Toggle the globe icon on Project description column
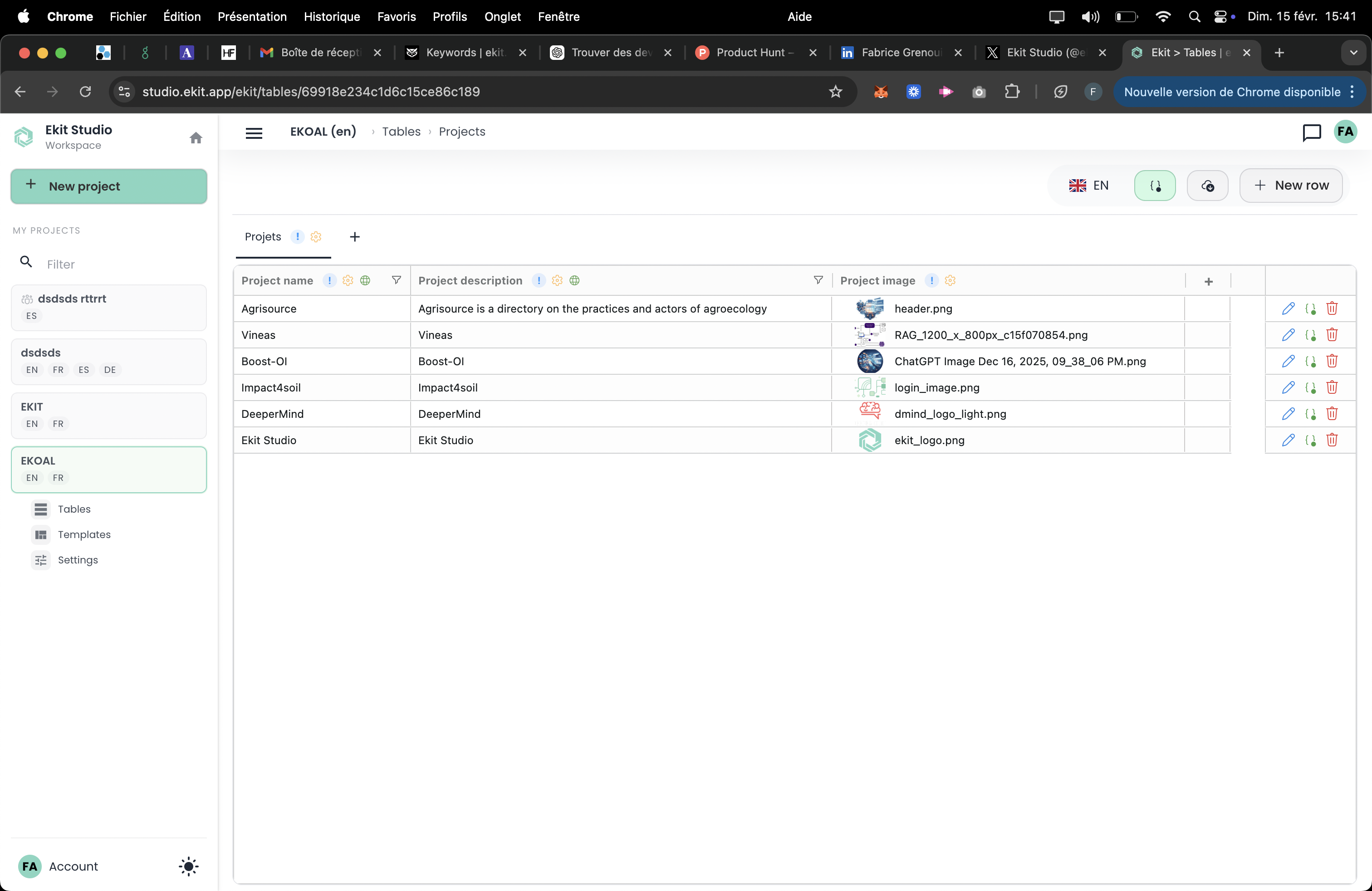Viewport: 1372px width, 891px height. tap(574, 281)
